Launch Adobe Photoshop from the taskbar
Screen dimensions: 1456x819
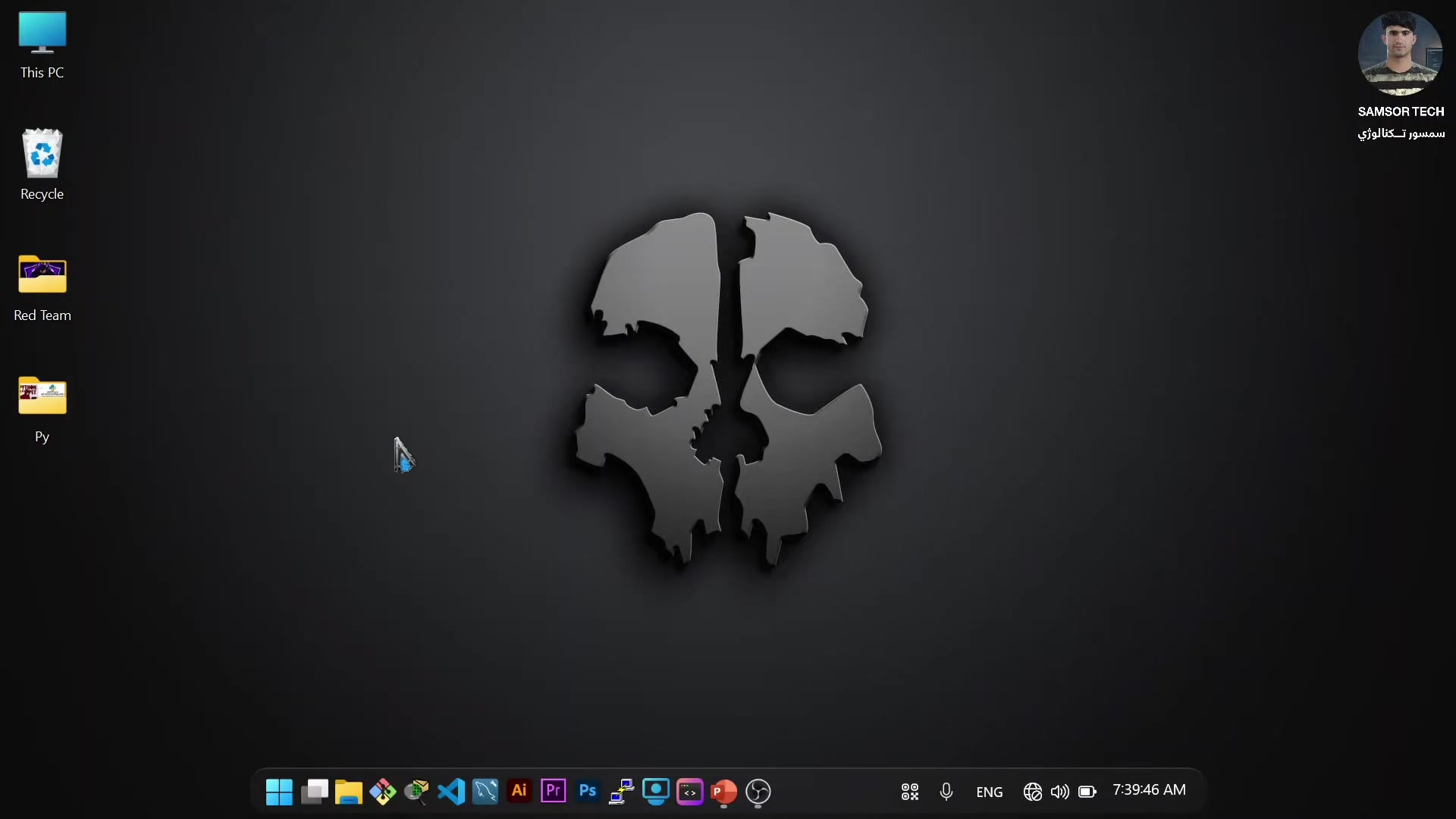588,791
